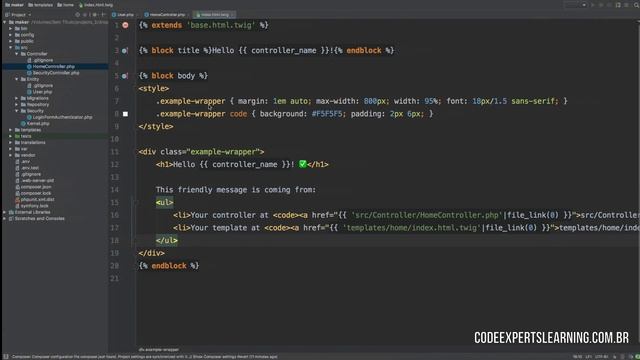Click the locate file target icon in Project panel

78,15
